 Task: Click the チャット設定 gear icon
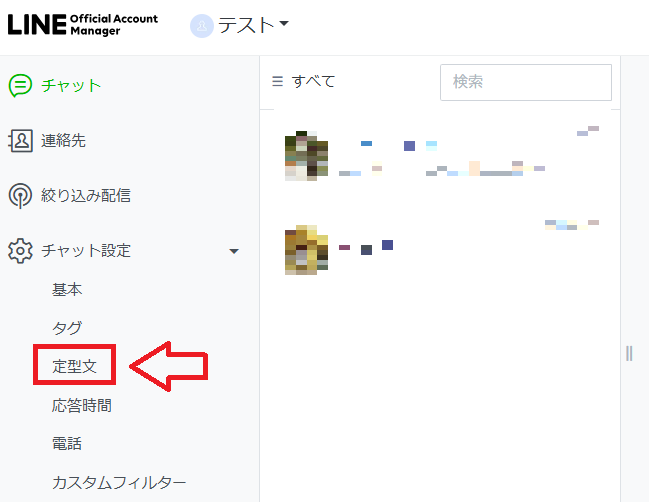20,251
